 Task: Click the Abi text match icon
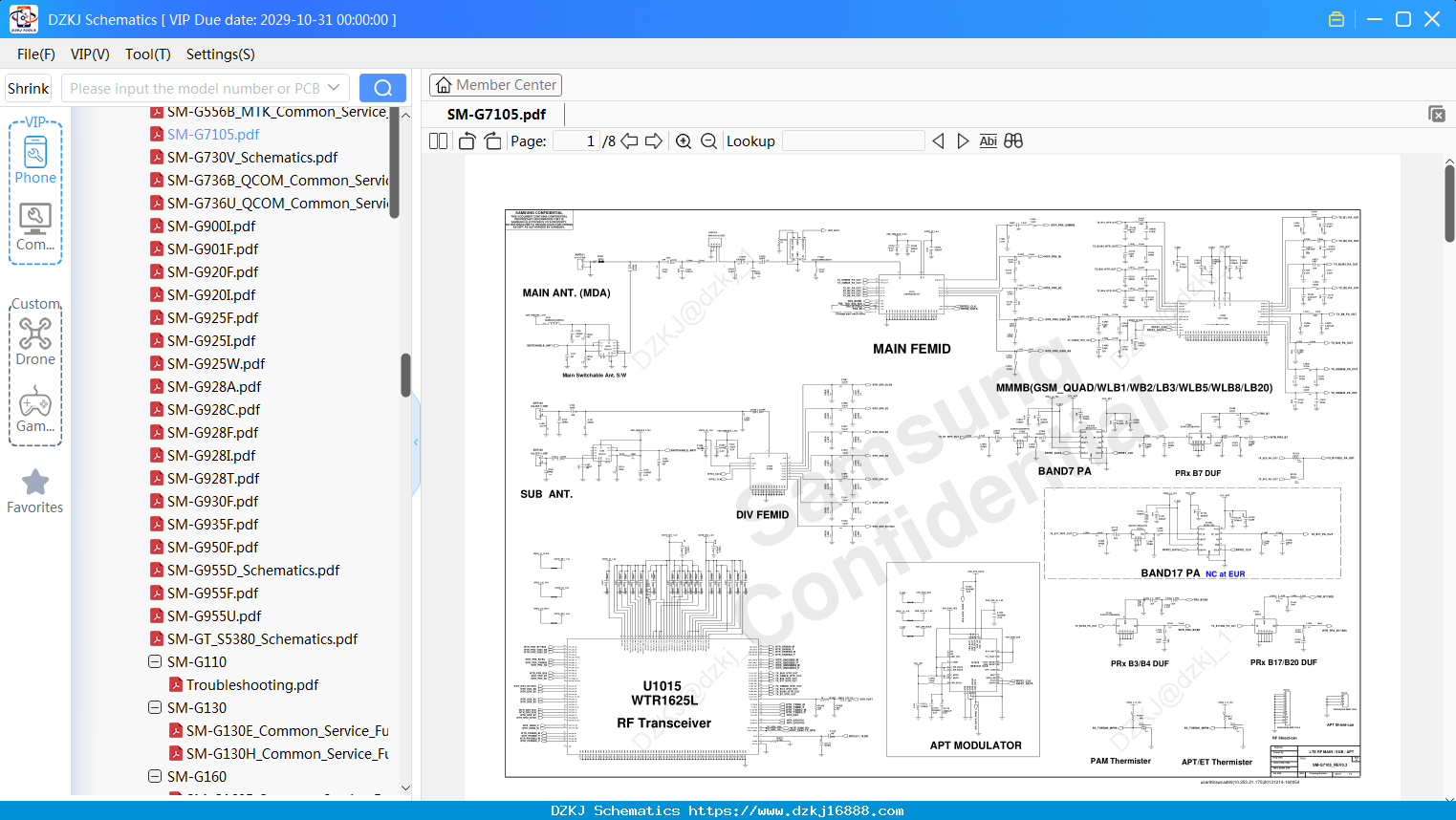pyautogui.click(x=989, y=140)
